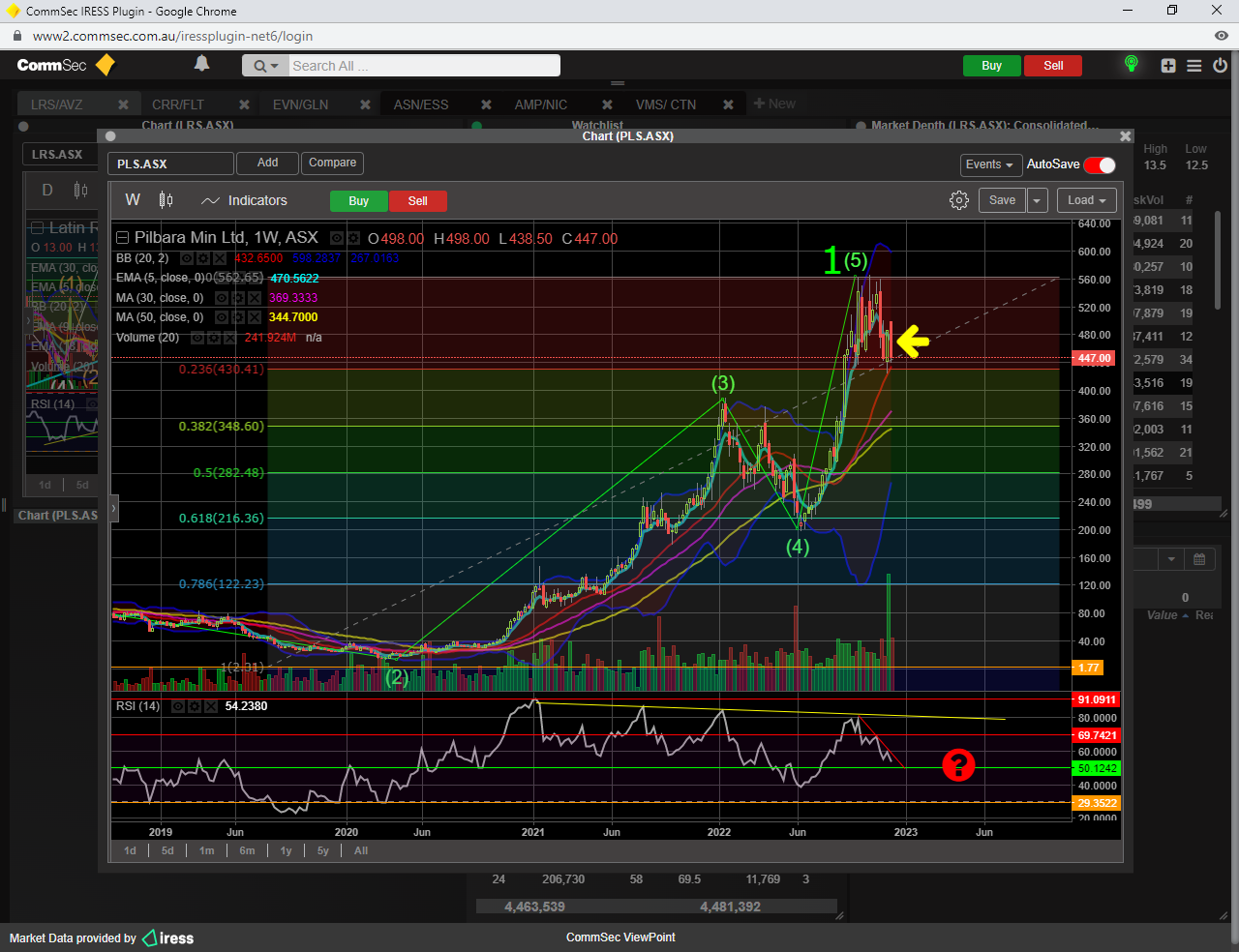1239x952 pixels.
Task: Click the green live-data streaming beacon icon
Action: 1131,64
